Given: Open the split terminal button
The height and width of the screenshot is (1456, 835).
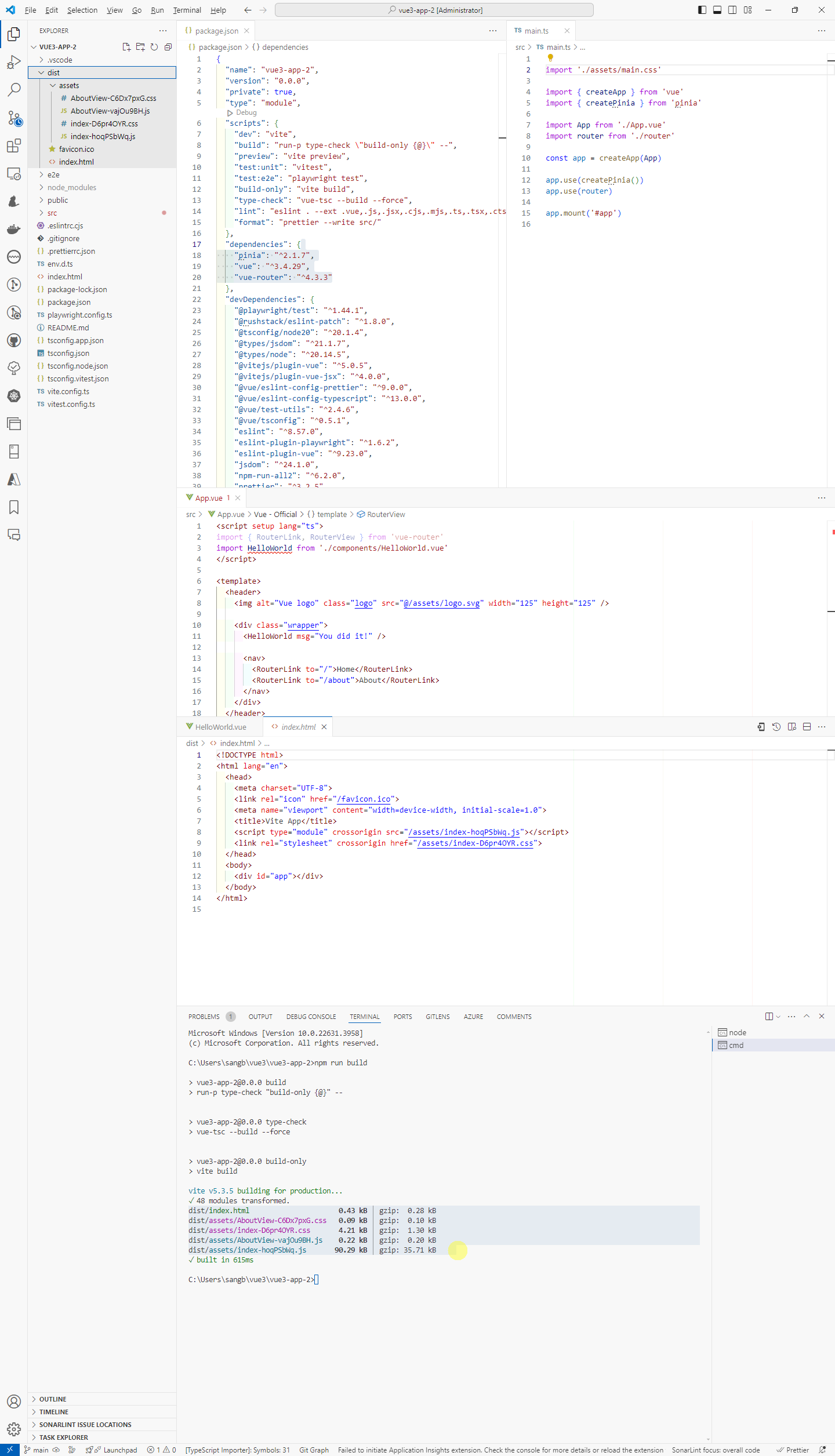Looking at the screenshot, I should click(x=769, y=1016).
